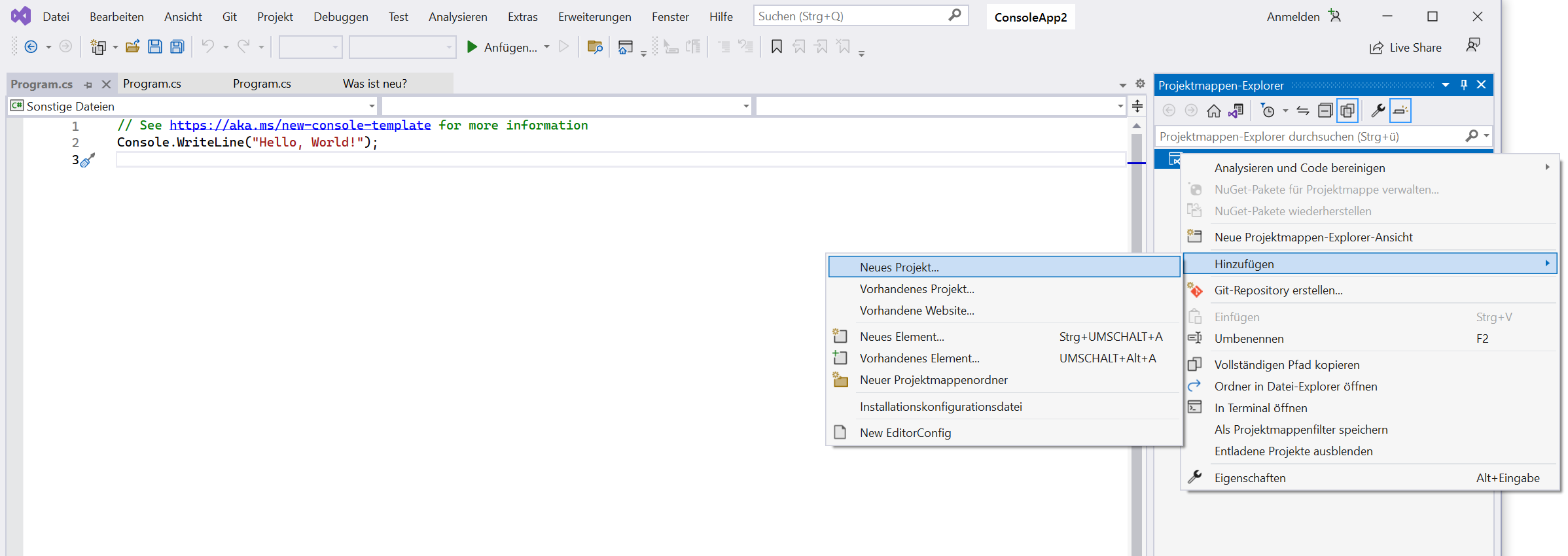Open search options dropdown in Projektmappen-Explorer
The width and height of the screenshot is (1568, 556).
pyautogui.click(x=1486, y=136)
